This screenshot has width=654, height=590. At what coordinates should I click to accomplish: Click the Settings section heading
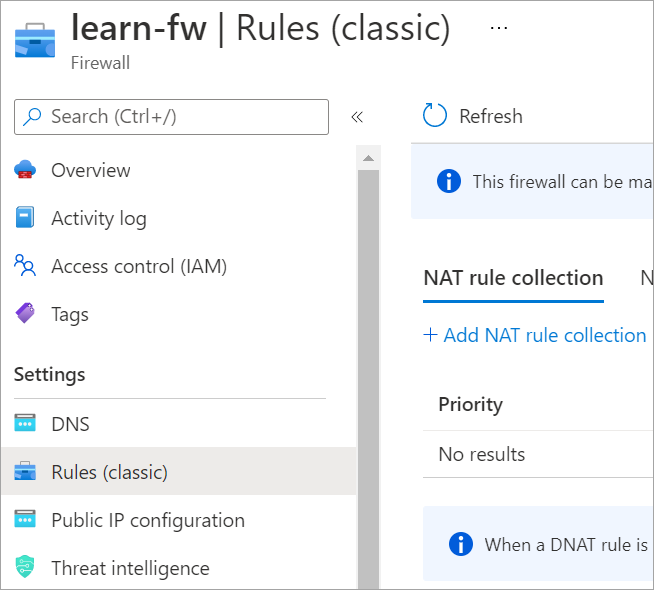50,374
